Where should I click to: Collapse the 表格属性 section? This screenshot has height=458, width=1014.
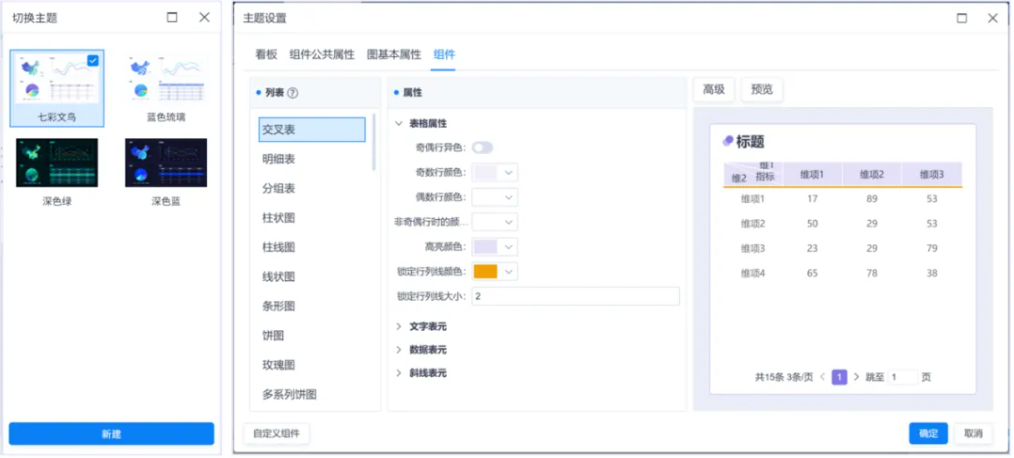[400, 123]
